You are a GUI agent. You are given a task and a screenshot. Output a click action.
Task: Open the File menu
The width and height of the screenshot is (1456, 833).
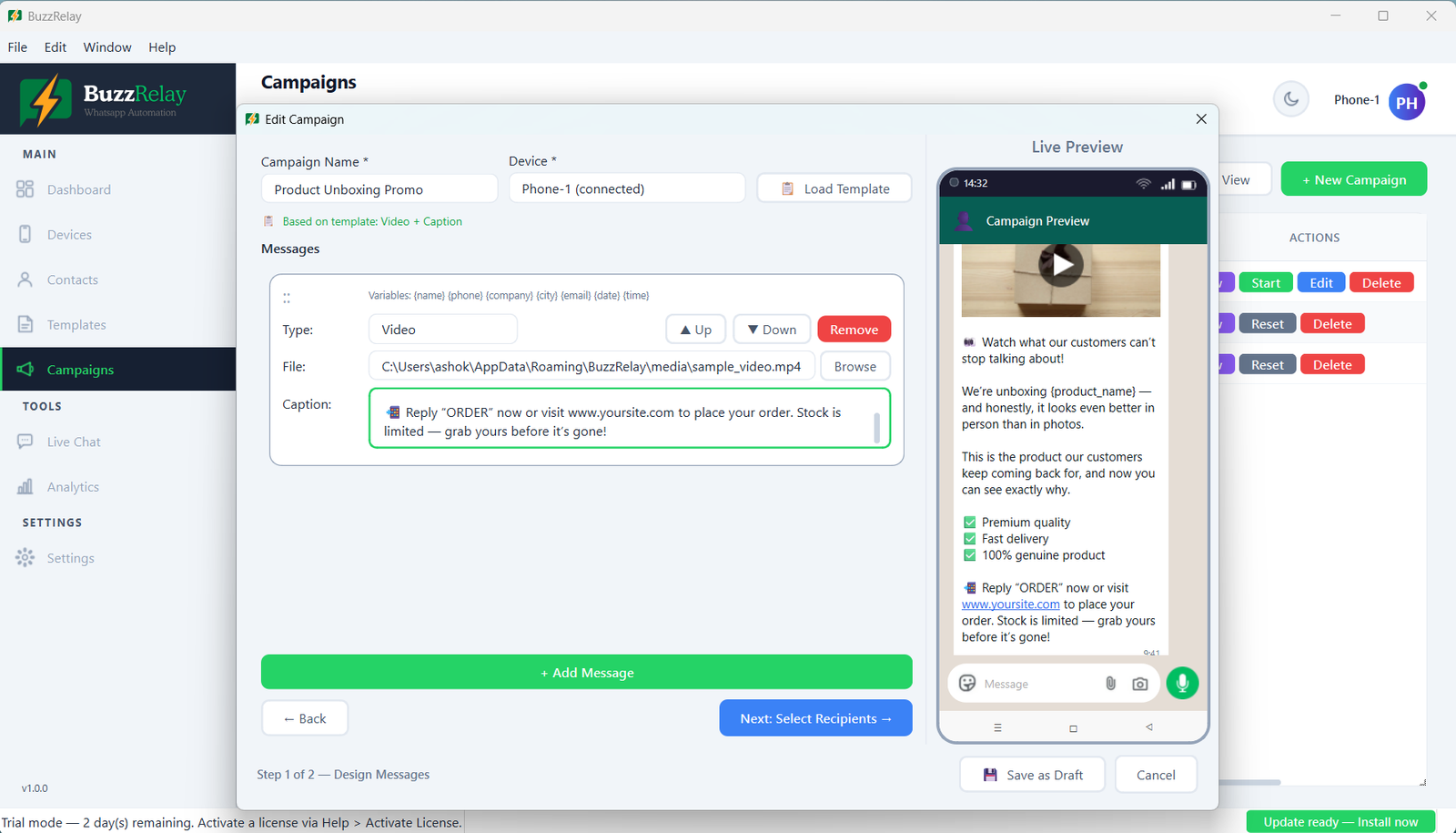coord(18,47)
